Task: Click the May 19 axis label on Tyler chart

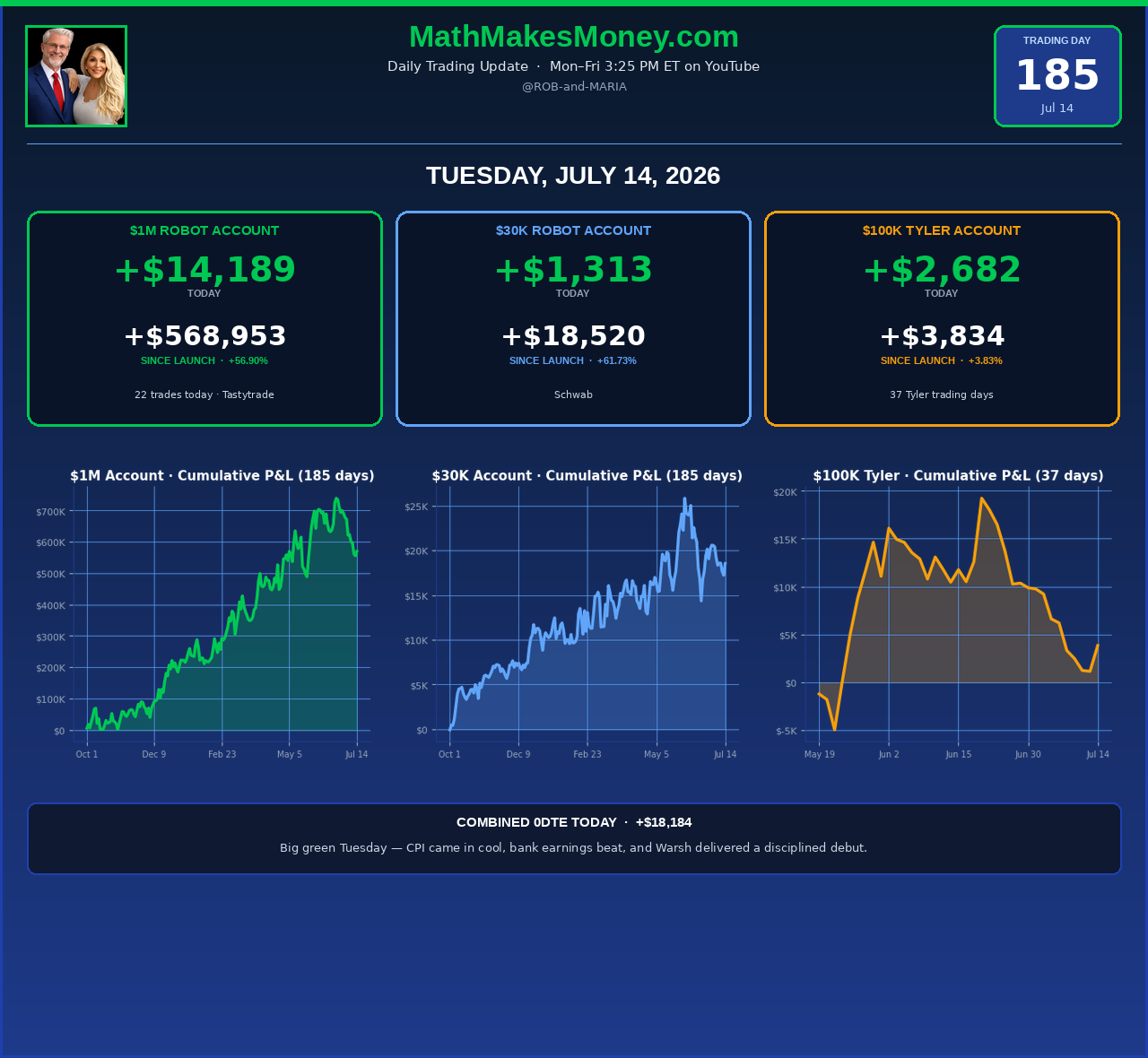Action: tap(820, 754)
